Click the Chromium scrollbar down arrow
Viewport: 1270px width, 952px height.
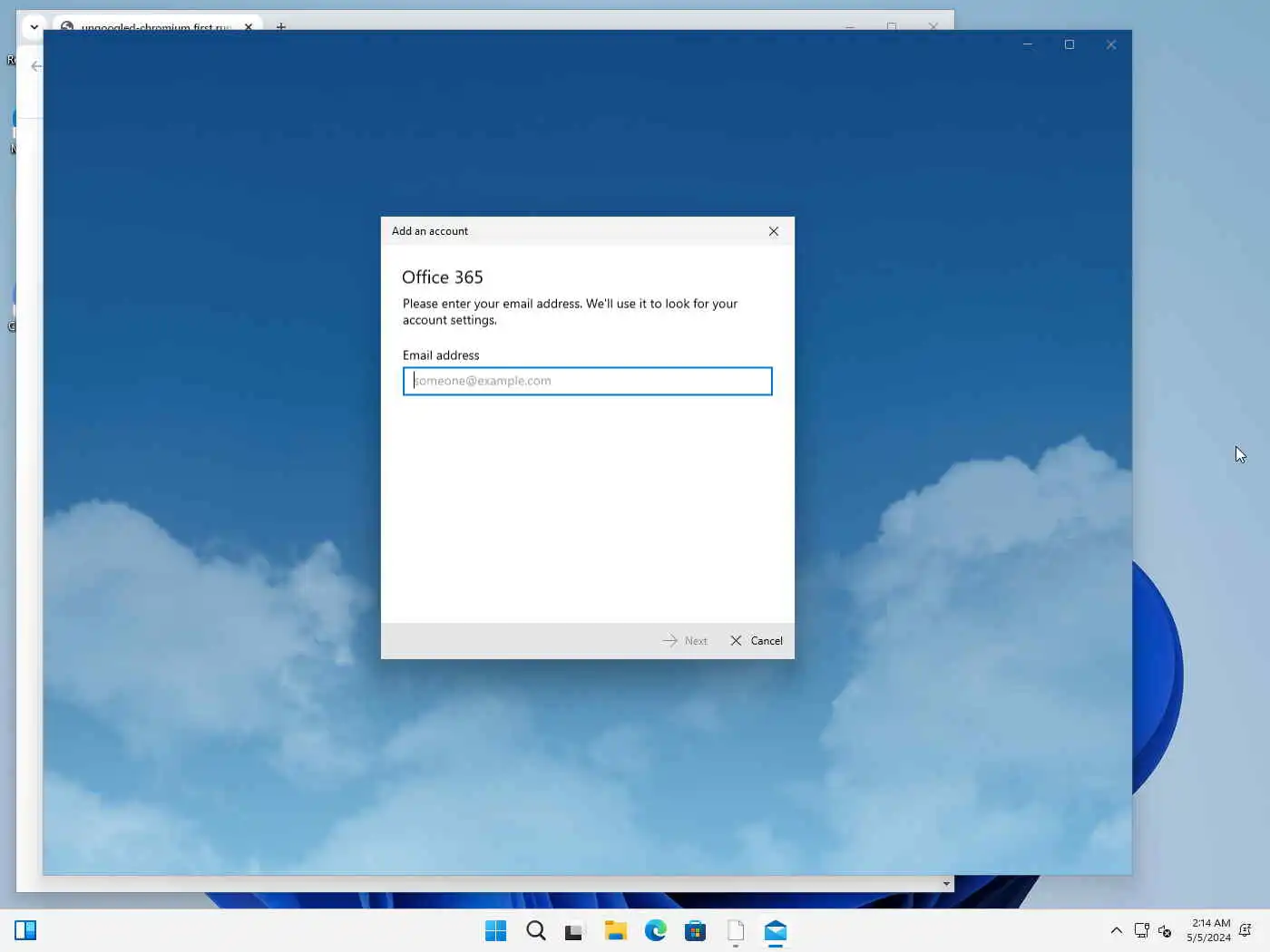pos(946,884)
